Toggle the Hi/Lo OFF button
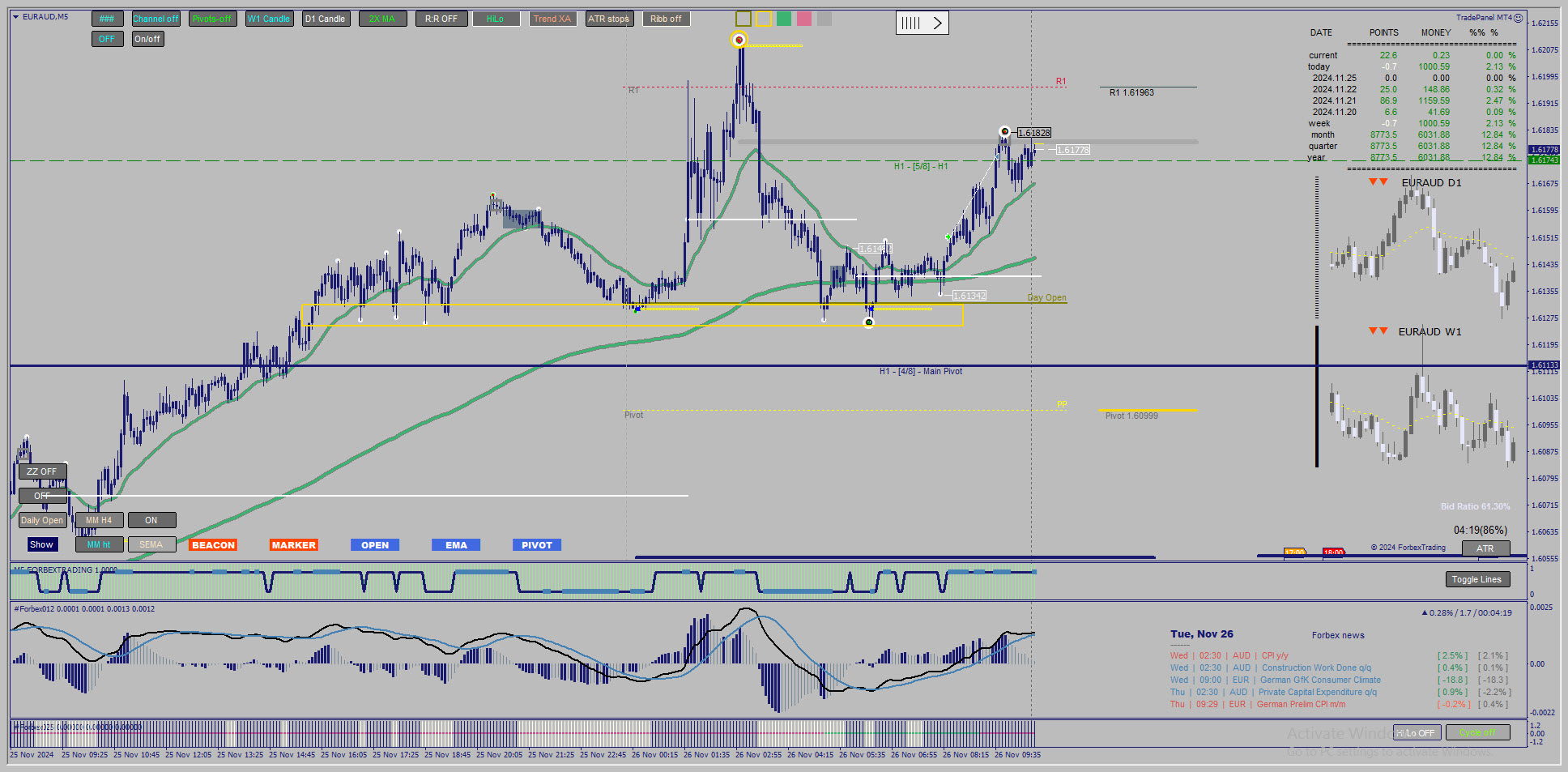The image size is (1568, 772). (1416, 733)
